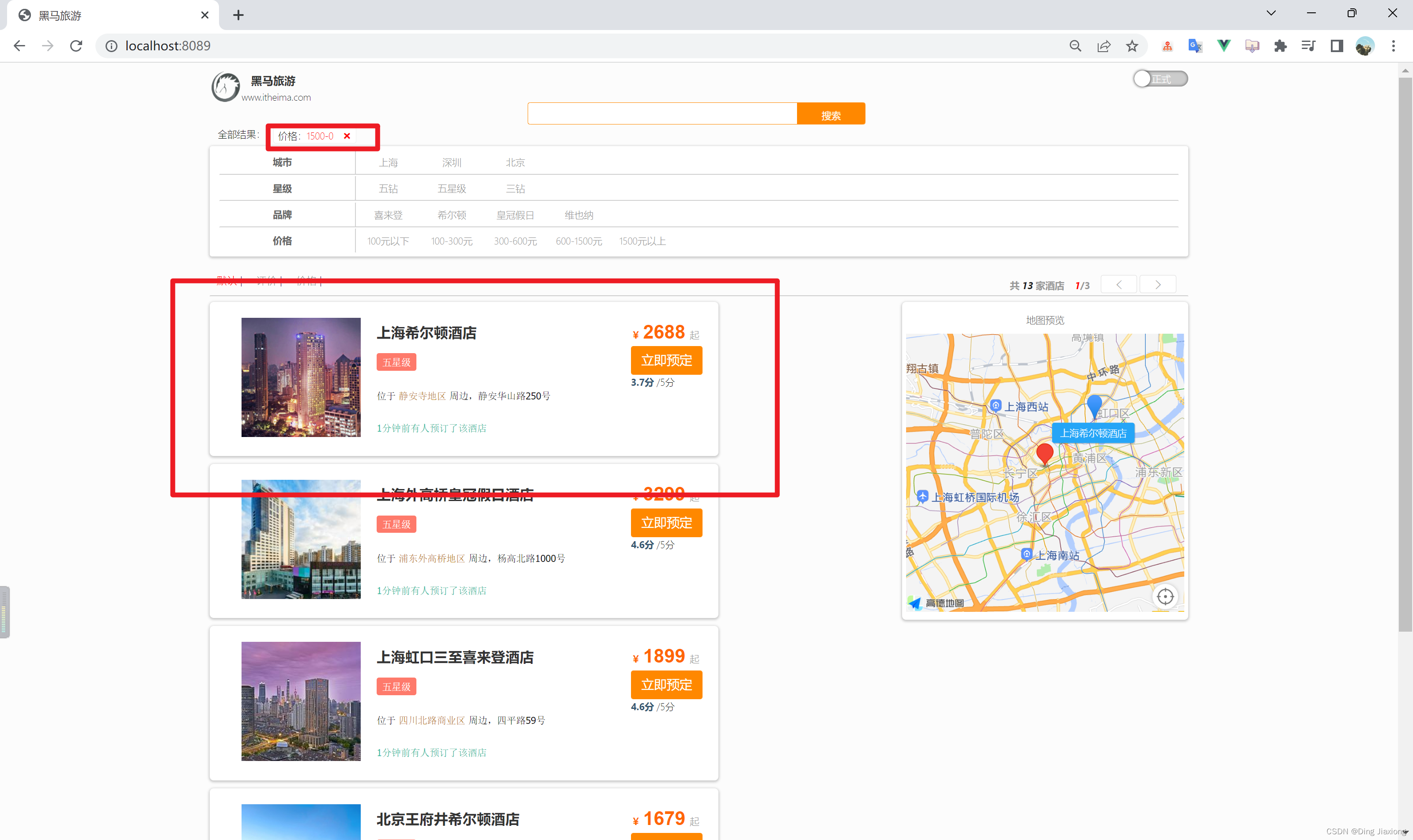This screenshot has height=840, width=1413.
Task: Open the Chrome three-dot menu
Action: pyautogui.click(x=1393, y=46)
